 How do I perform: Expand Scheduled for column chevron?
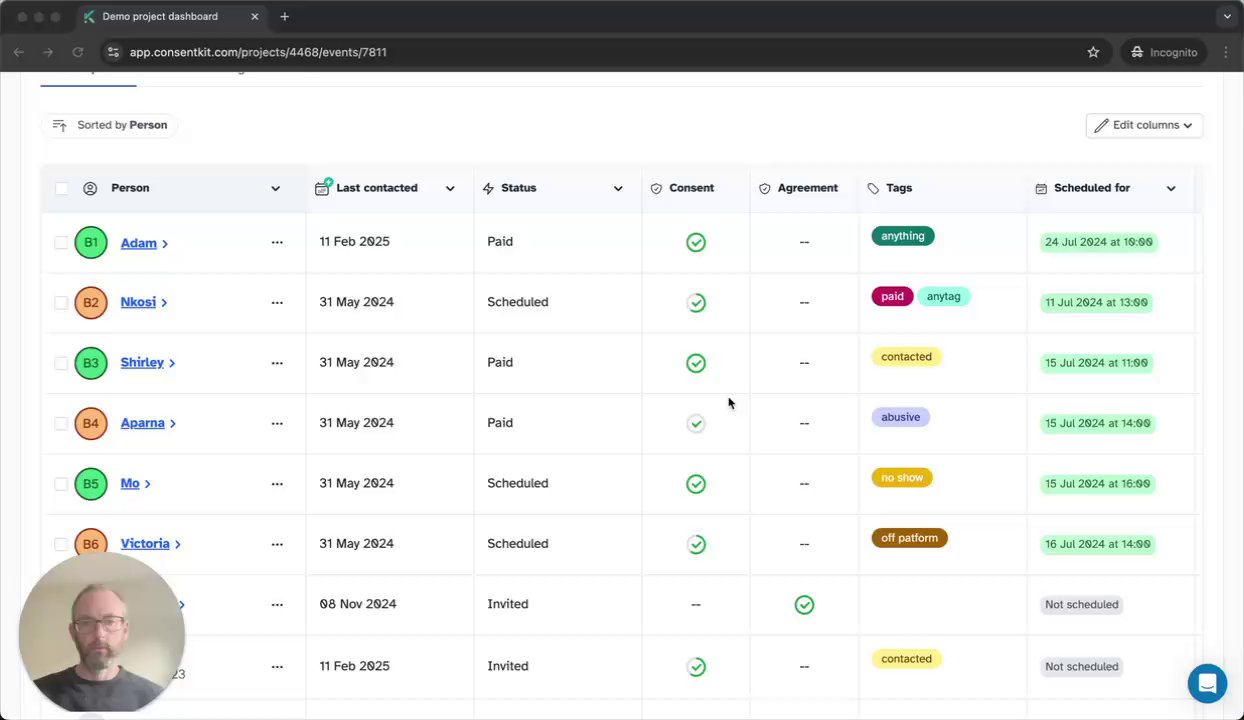click(1171, 188)
